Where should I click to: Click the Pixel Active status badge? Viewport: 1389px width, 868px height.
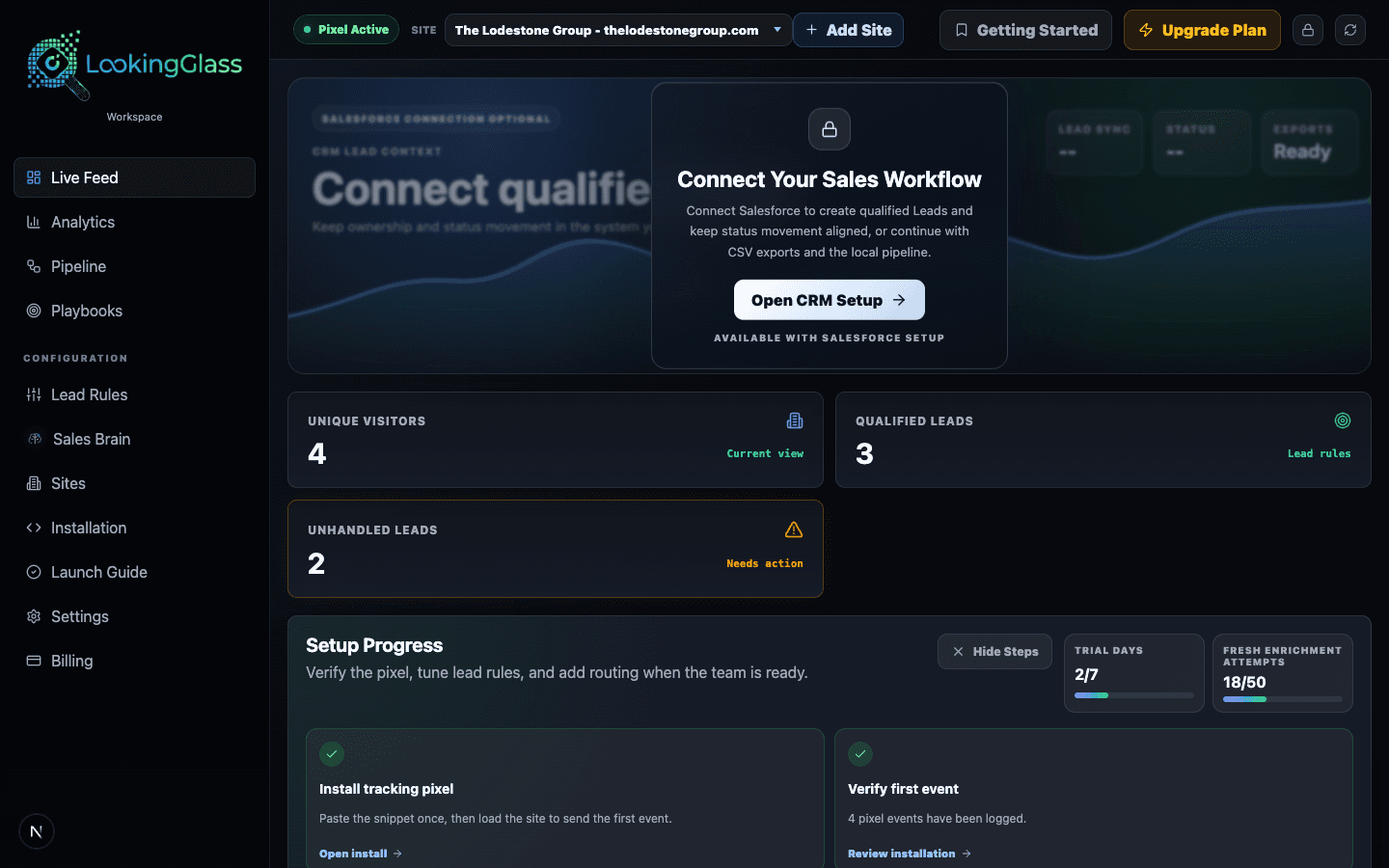point(345,30)
